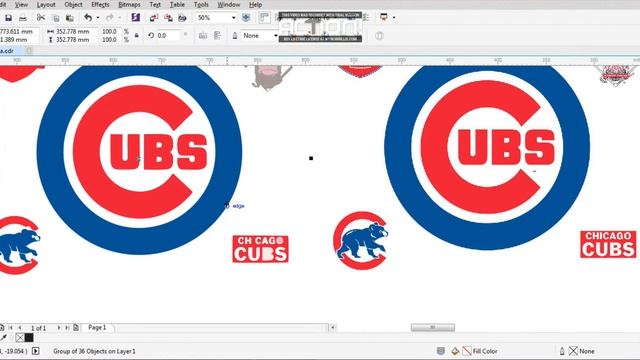Go to previous page arrow

pyautogui.click(x=20, y=327)
